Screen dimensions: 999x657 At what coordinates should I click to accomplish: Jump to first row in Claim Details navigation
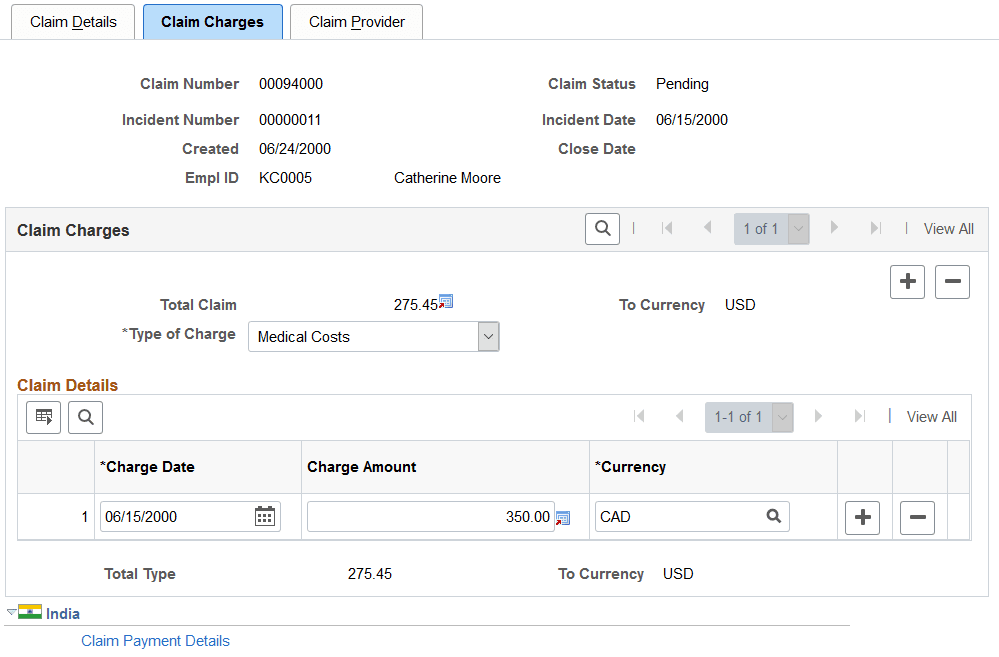coord(640,417)
